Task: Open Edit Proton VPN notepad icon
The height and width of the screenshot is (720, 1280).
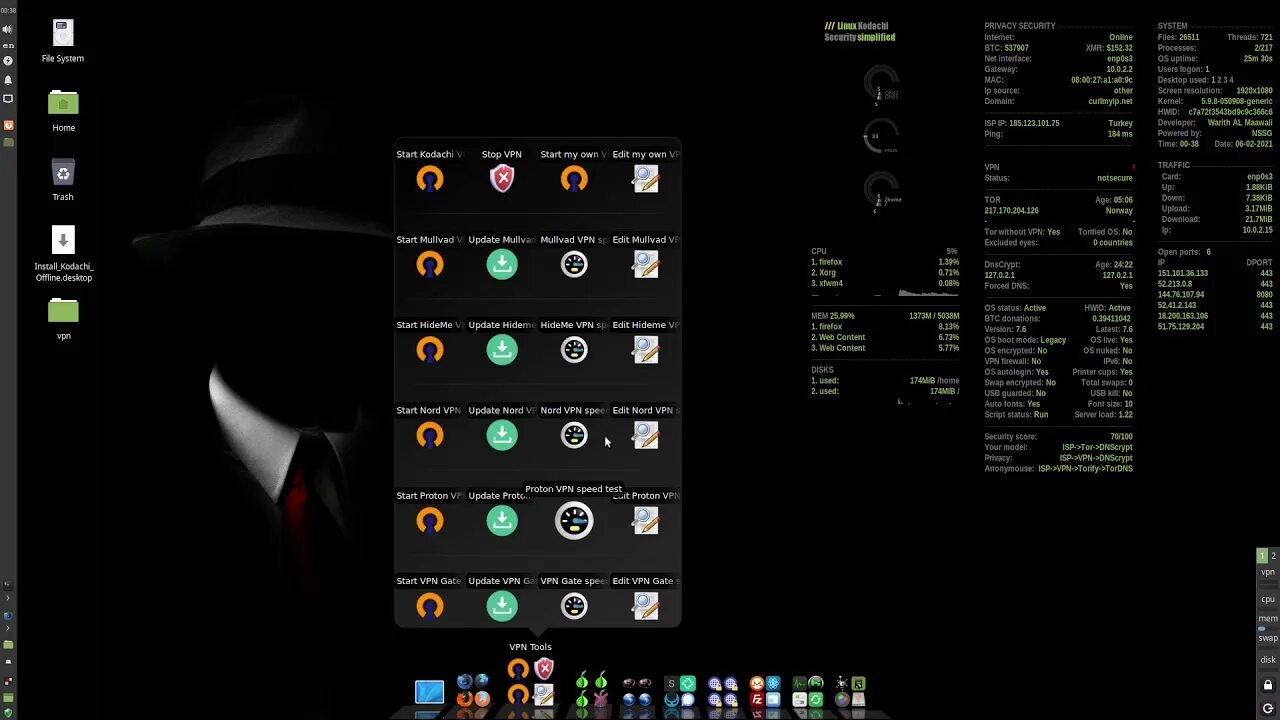Action: [x=646, y=520]
